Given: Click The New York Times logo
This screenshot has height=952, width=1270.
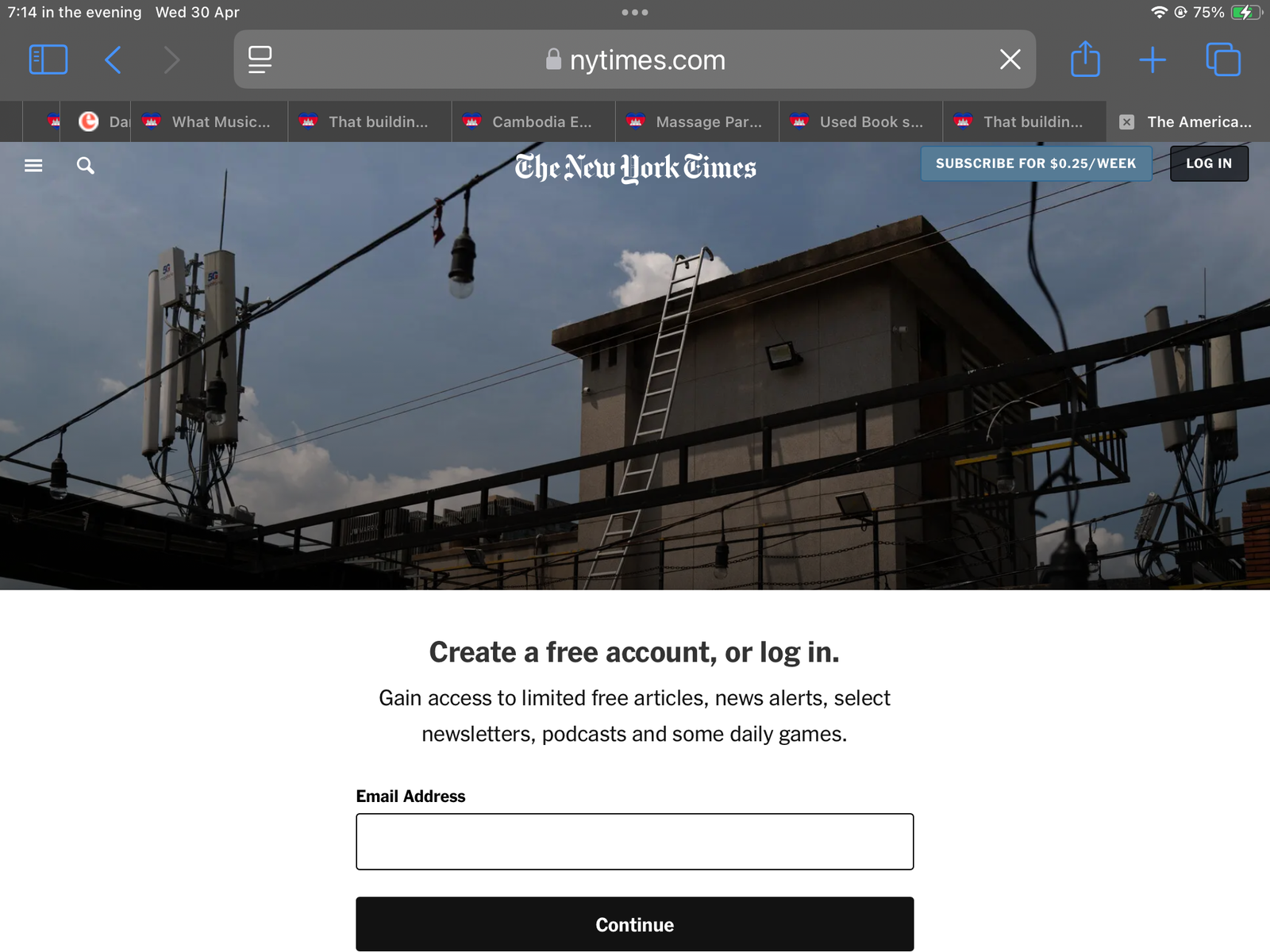Looking at the screenshot, I should pyautogui.click(x=635, y=167).
